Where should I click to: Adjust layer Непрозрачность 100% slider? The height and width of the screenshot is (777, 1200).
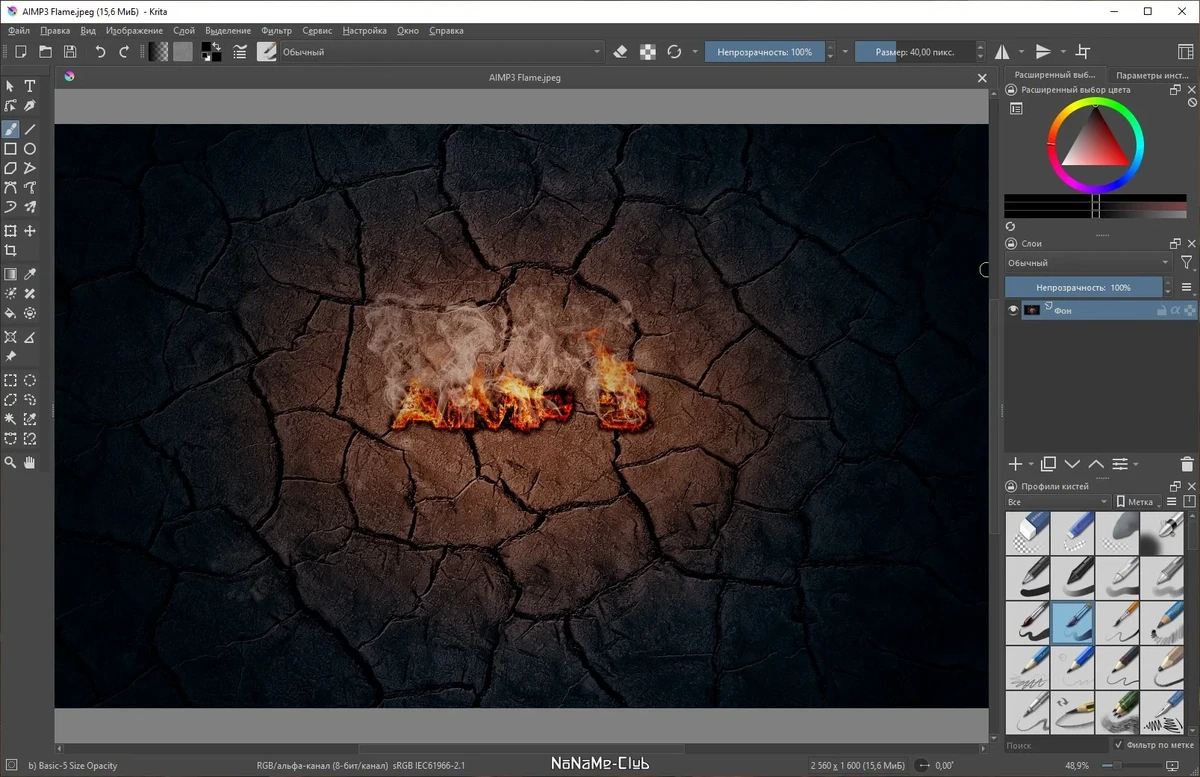[1084, 287]
